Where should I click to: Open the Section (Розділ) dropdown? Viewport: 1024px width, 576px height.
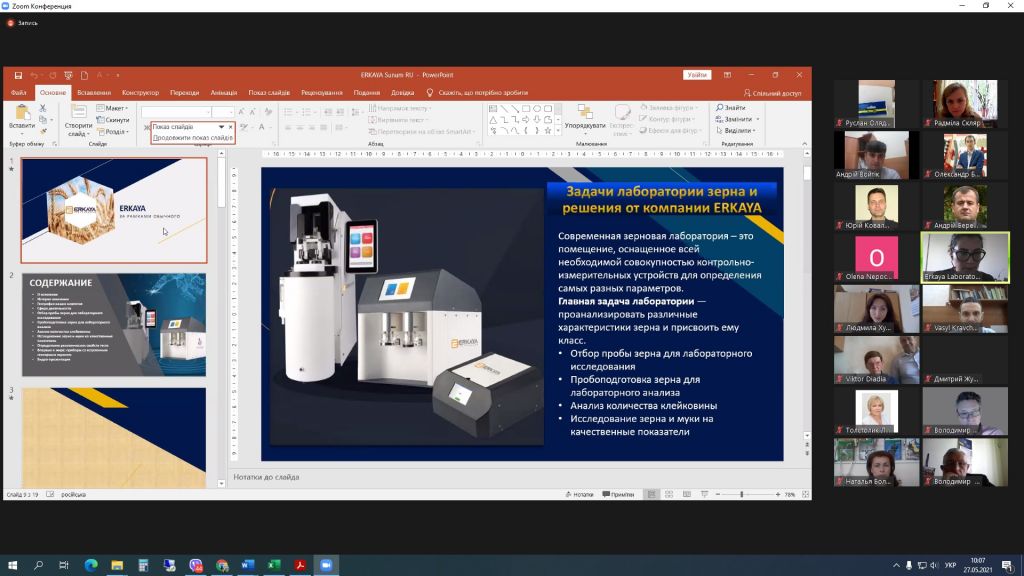tap(115, 131)
